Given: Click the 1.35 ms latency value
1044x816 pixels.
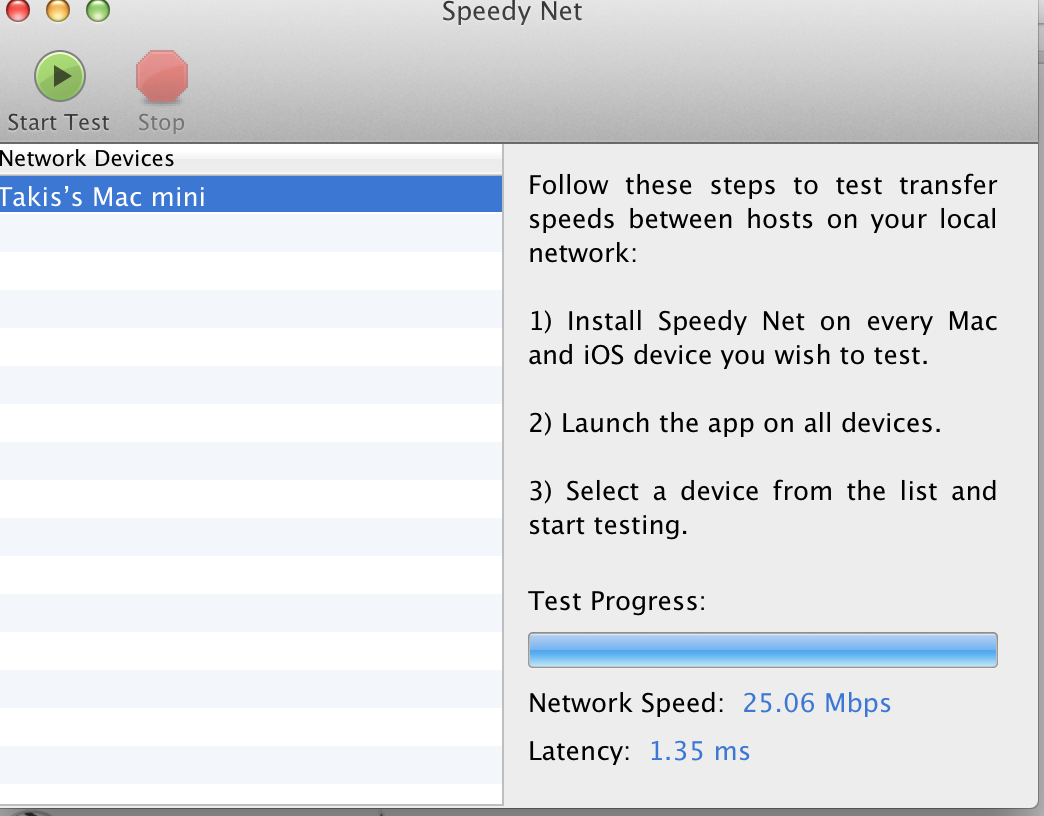Looking at the screenshot, I should coord(699,751).
